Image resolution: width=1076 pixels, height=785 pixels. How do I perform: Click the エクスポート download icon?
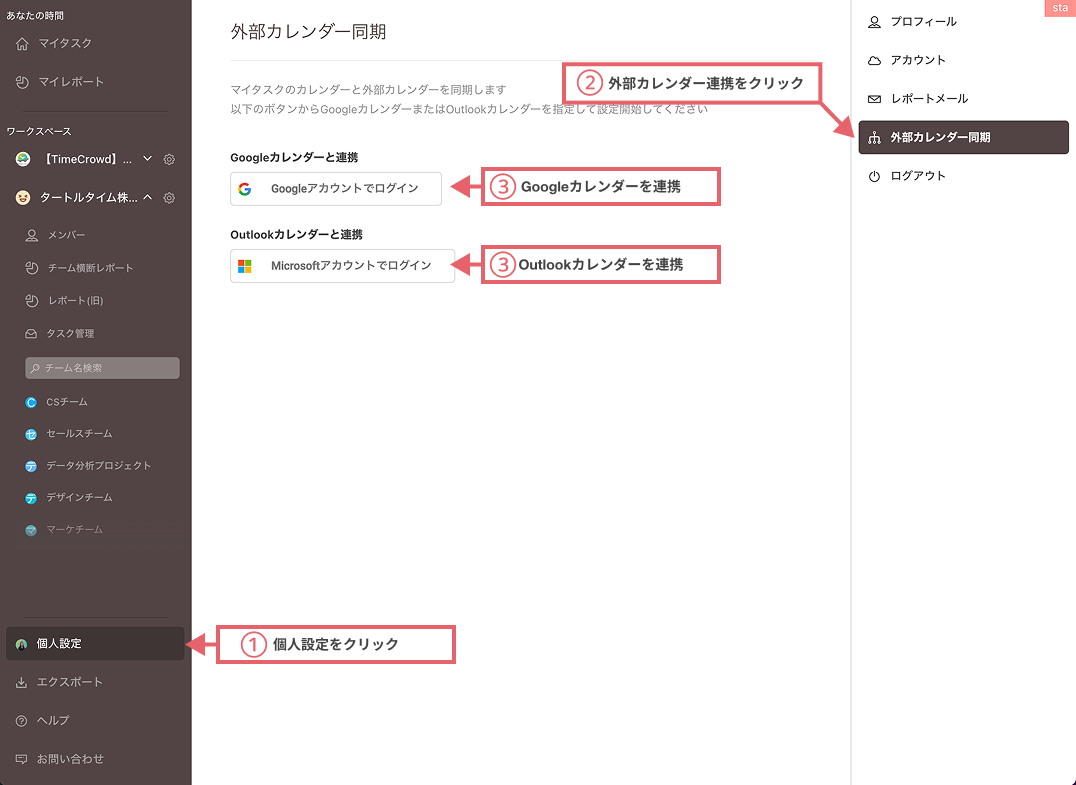[x=20, y=681]
